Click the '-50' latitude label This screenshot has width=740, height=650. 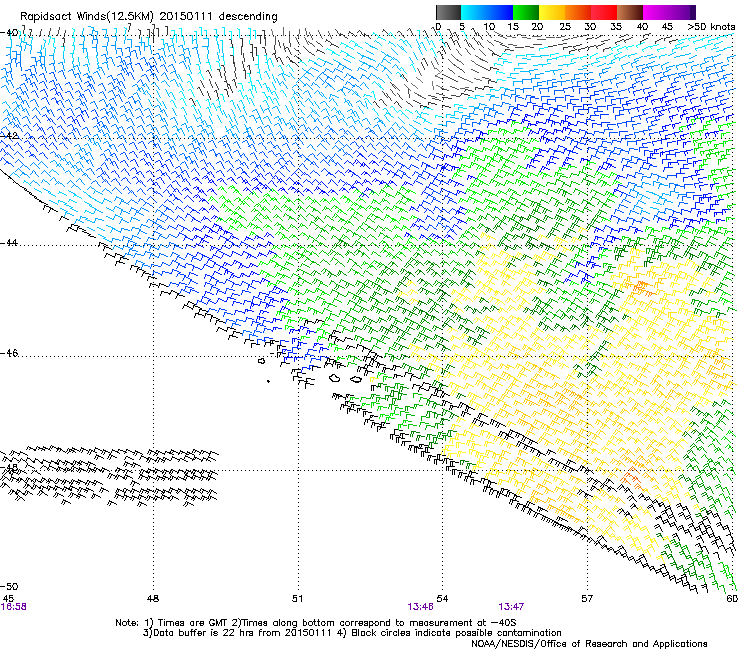[9, 587]
